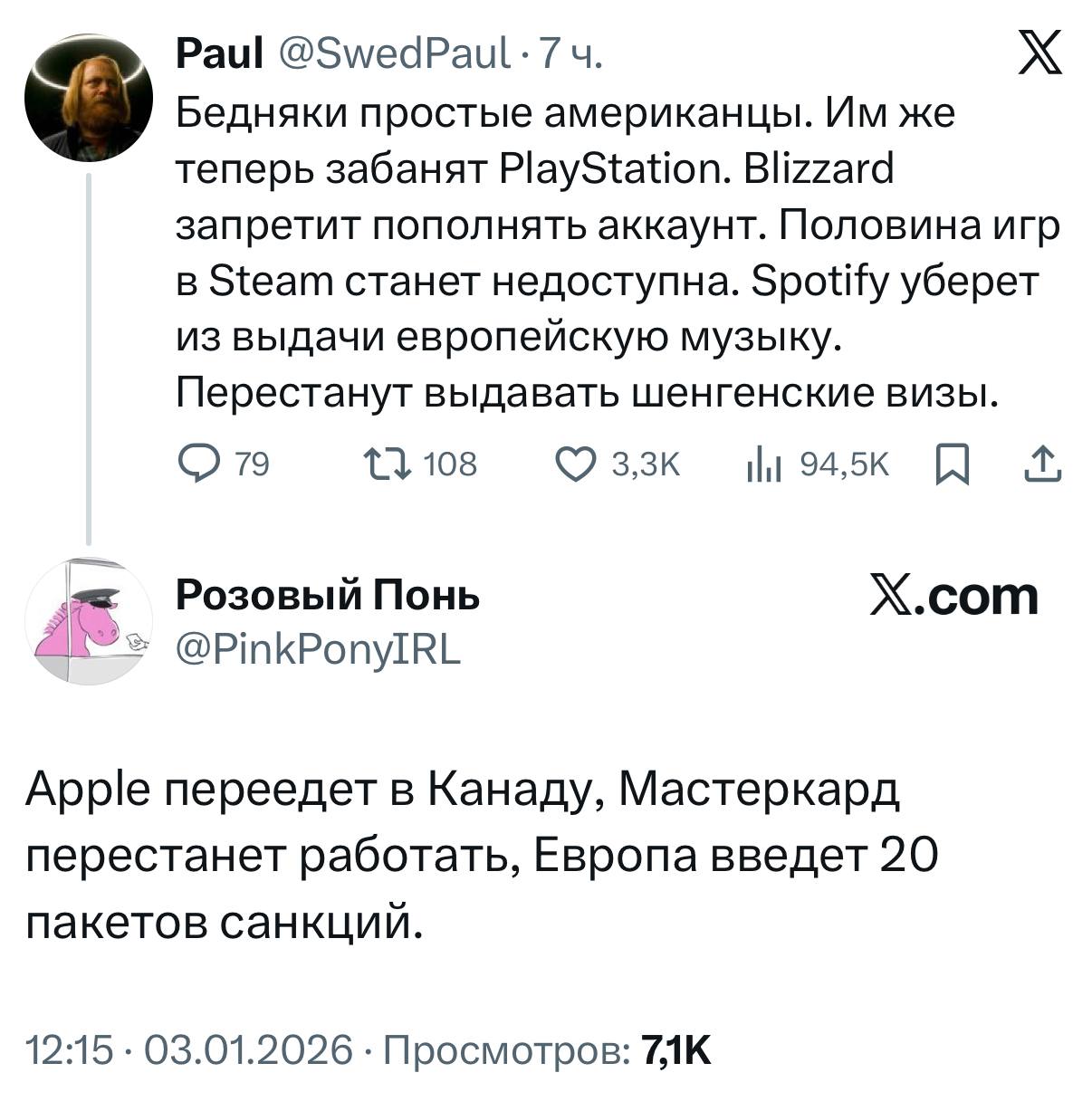Image resolution: width=1092 pixels, height=1111 pixels.
Task: Click the 108 reposts count
Action: coord(450,465)
